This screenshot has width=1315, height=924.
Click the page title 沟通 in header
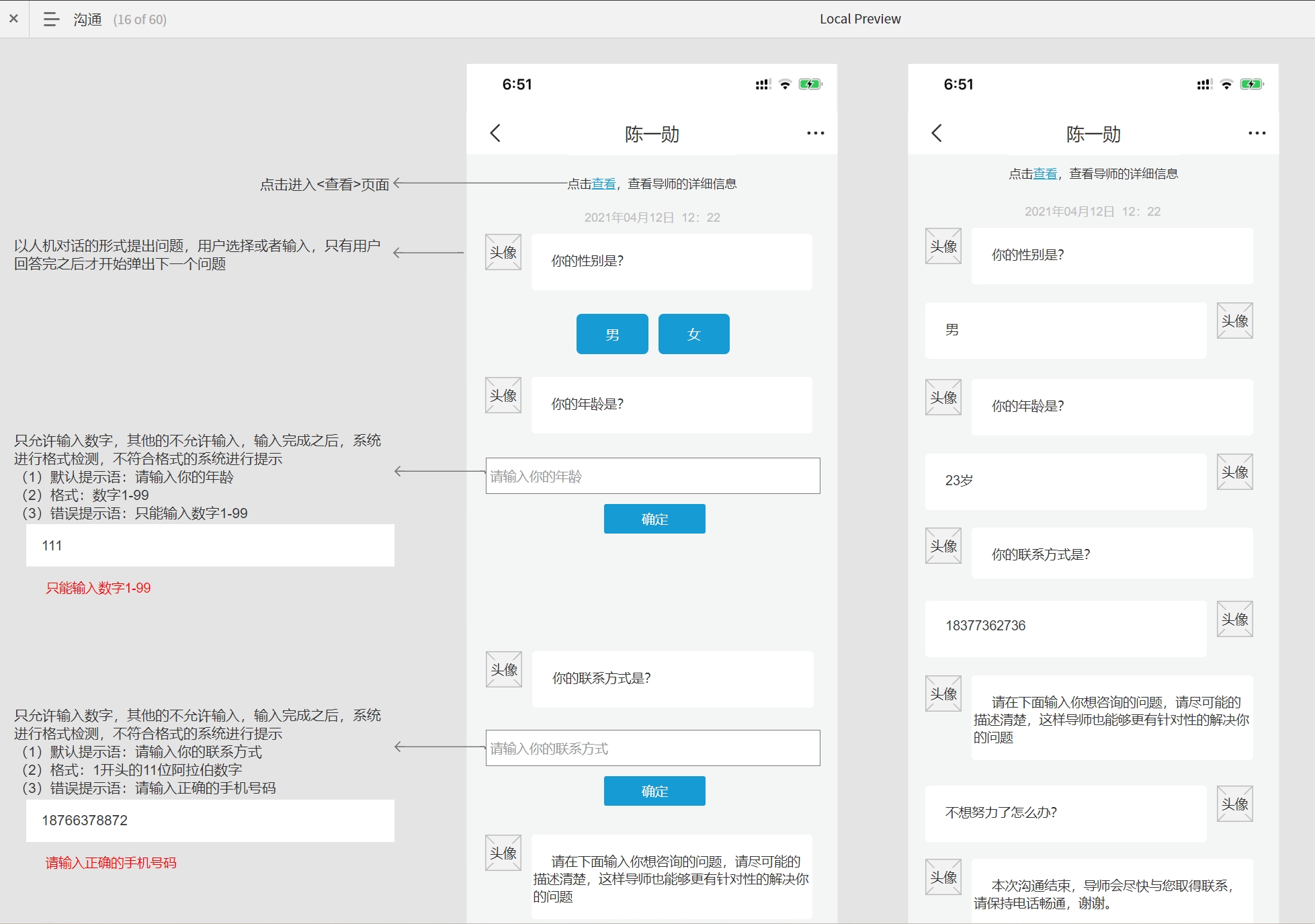click(87, 19)
